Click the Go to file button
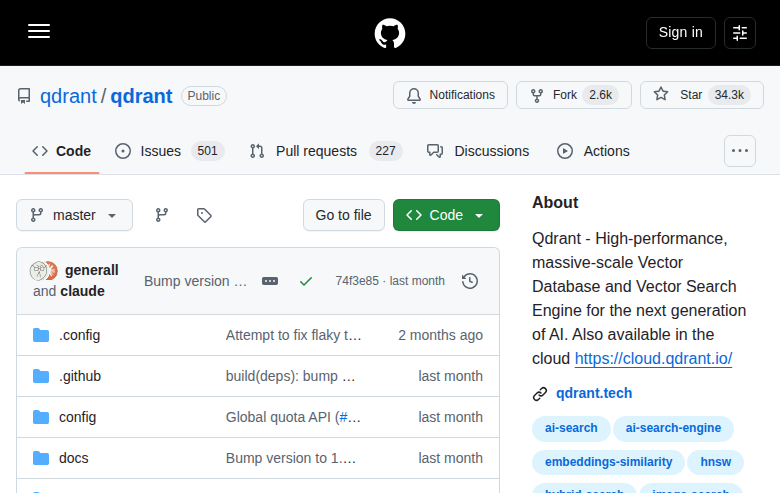This screenshot has width=780, height=493. (344, 215)
